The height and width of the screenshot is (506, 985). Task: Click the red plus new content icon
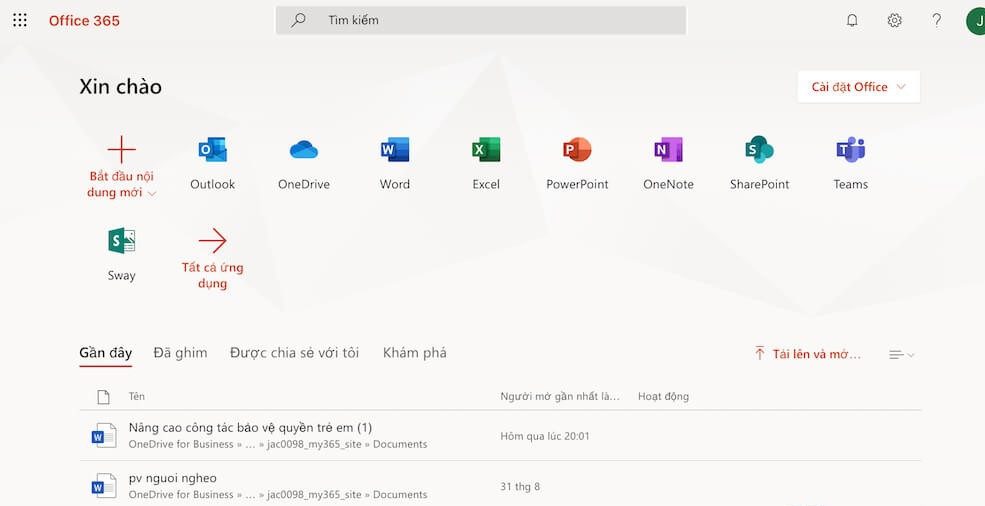pyautogui.click(x=121, y=150)
